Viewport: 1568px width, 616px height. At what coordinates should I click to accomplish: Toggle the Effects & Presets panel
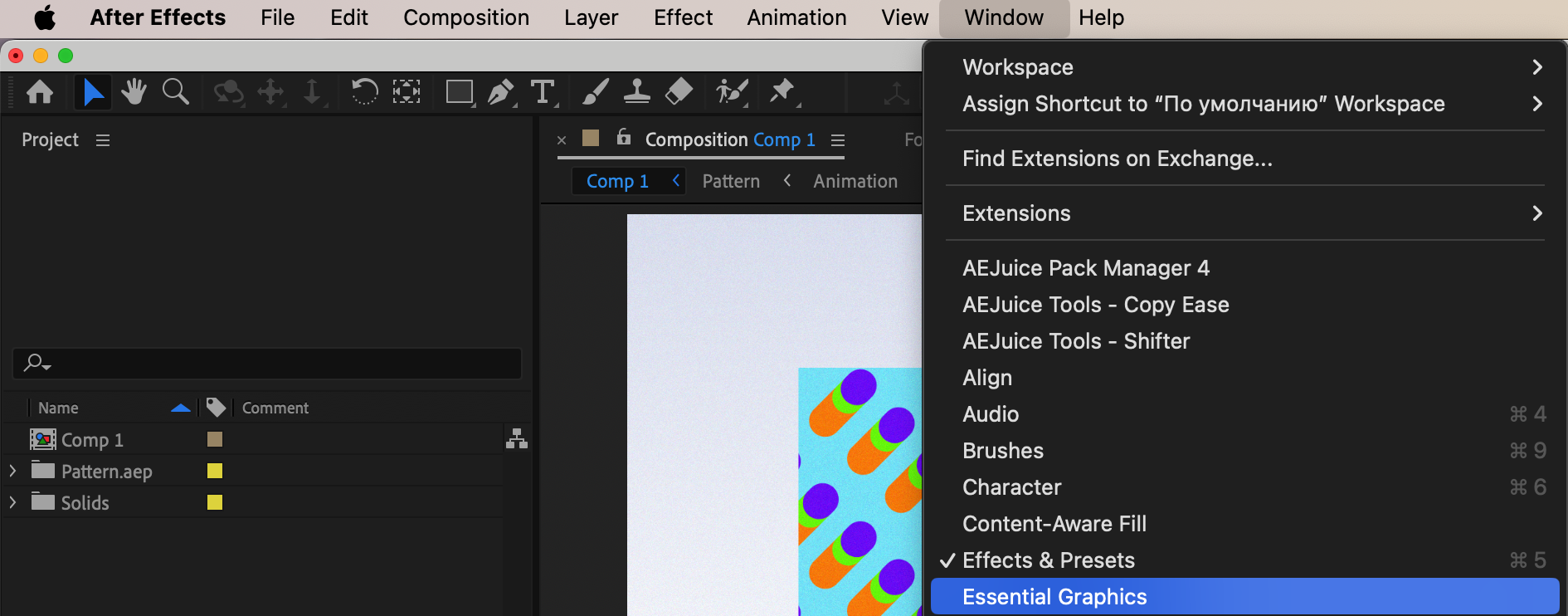(x=1048, y=560)
